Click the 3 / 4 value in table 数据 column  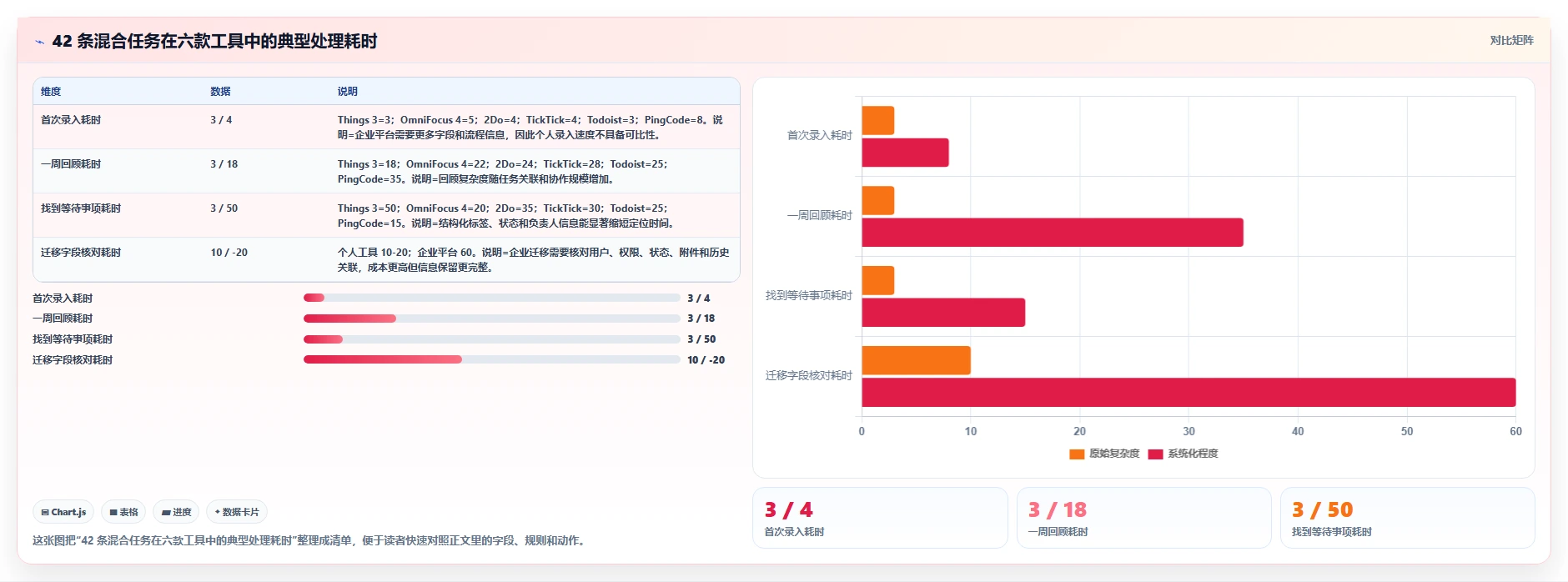[x=221, y=120]
